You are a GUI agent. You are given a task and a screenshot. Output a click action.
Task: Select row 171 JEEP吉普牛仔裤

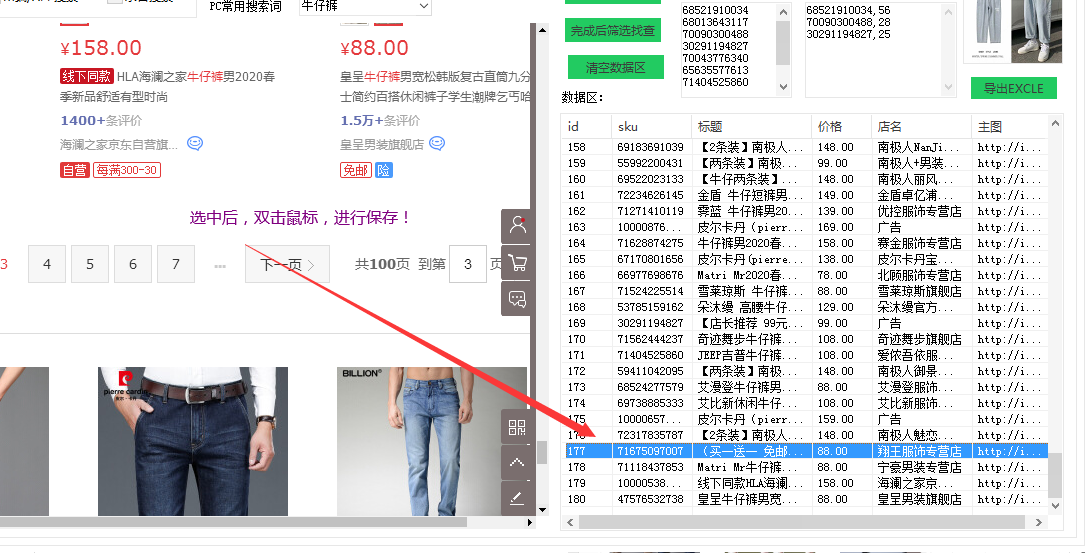(805, 355)
